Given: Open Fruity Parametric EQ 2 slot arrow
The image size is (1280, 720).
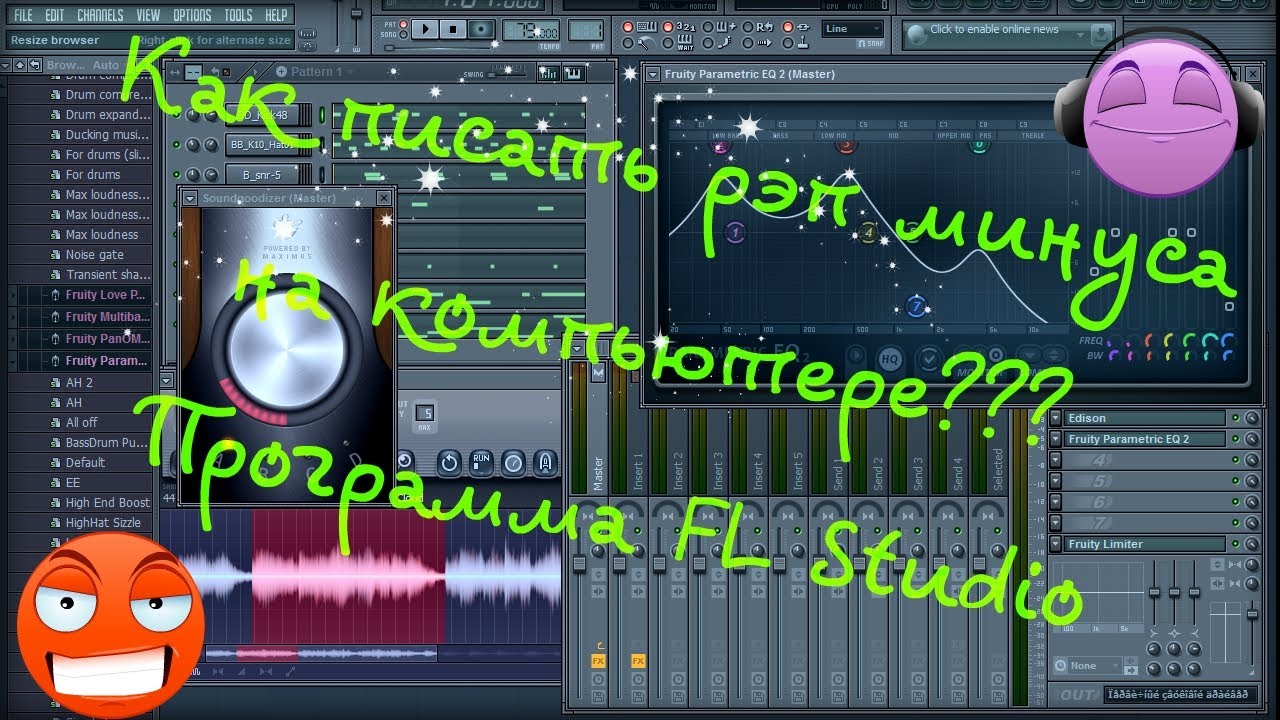Looking at the screenshot, I should (1056, 439).
